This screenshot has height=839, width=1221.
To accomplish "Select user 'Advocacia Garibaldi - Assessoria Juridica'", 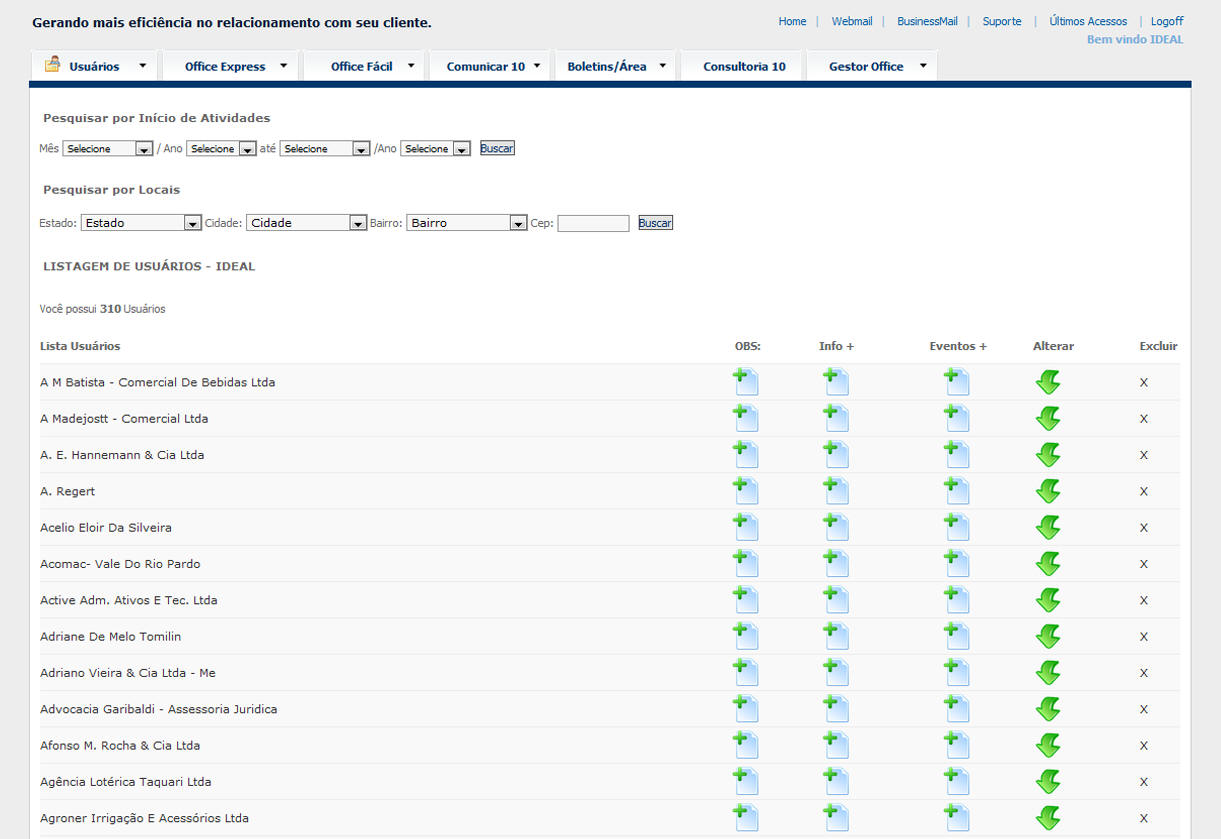I will coord(159,709).
